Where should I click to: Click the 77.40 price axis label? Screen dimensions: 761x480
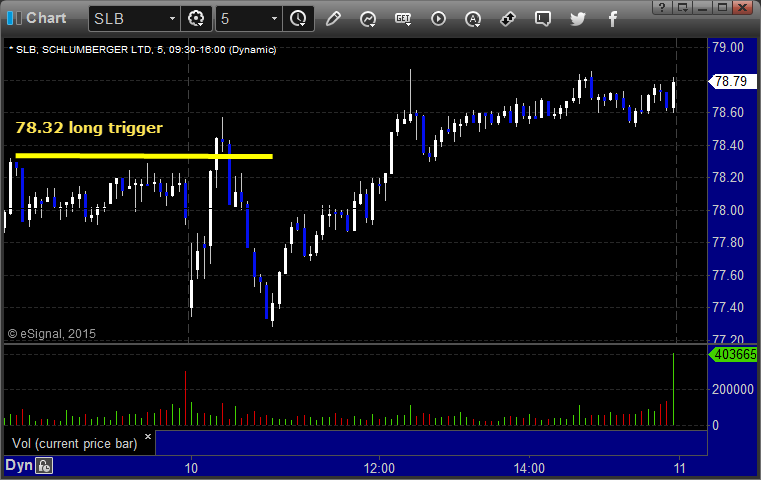pyautogui.click(x=728, y=307)
